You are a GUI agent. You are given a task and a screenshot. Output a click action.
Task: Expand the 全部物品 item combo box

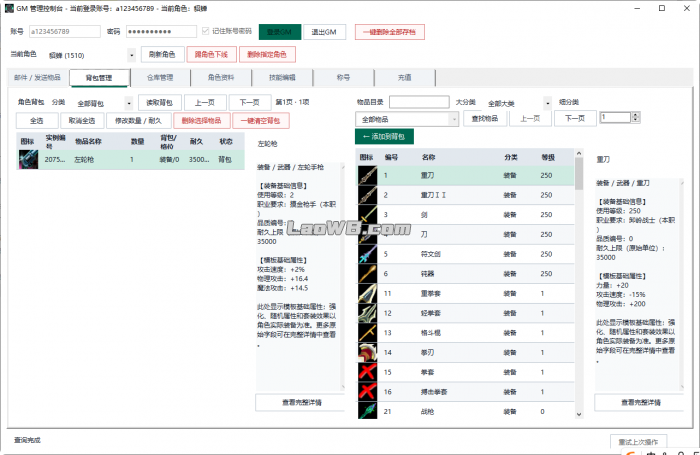tap(454, 119)
